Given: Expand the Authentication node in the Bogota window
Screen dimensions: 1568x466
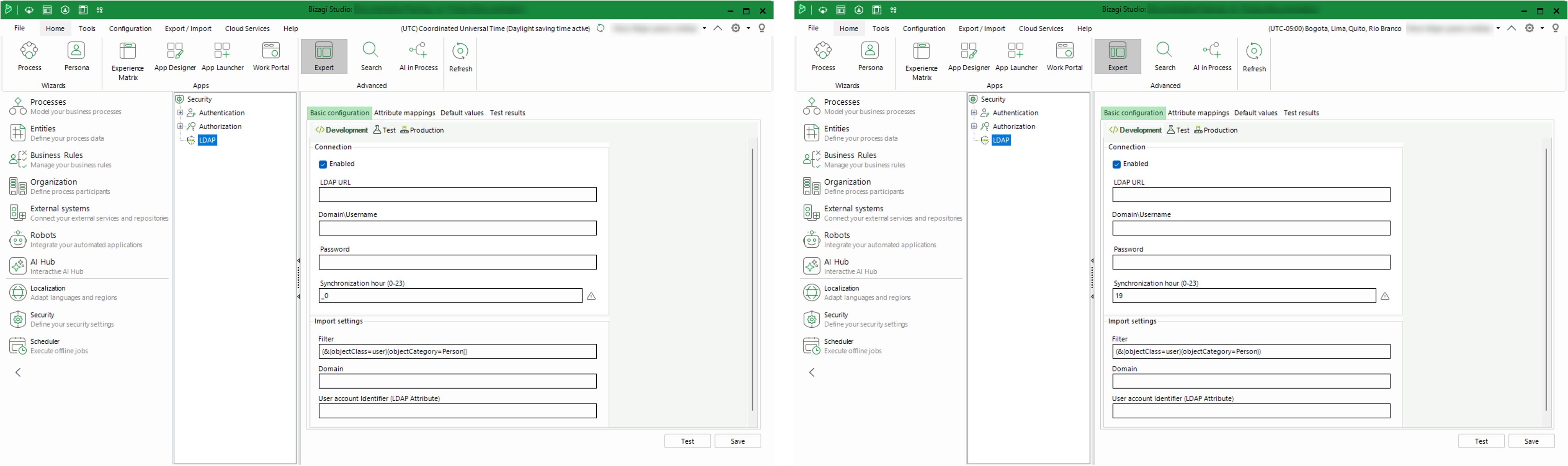Looking at the screenshot, I should click(974, 112).
